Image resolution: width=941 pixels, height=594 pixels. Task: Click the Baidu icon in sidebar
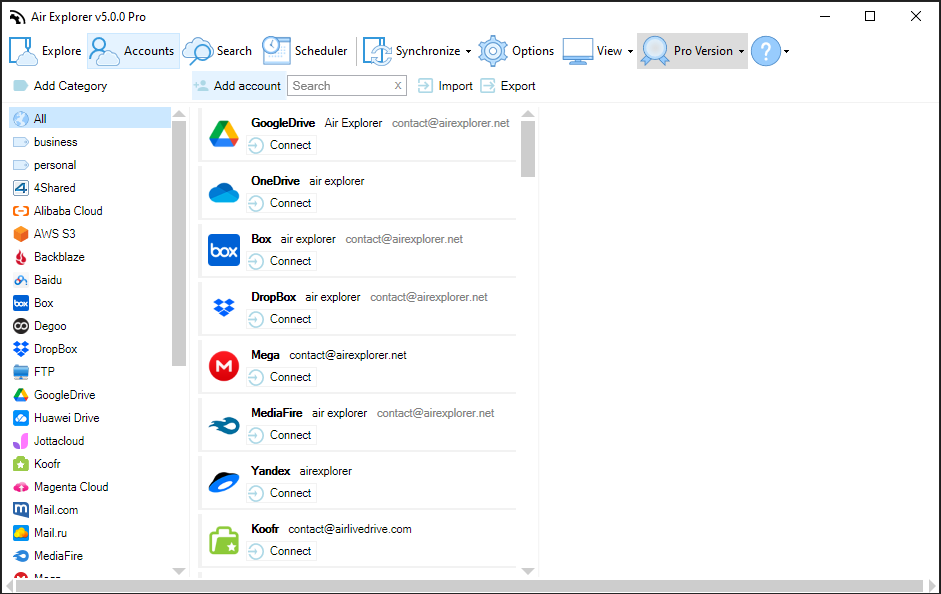coord(21,280)
